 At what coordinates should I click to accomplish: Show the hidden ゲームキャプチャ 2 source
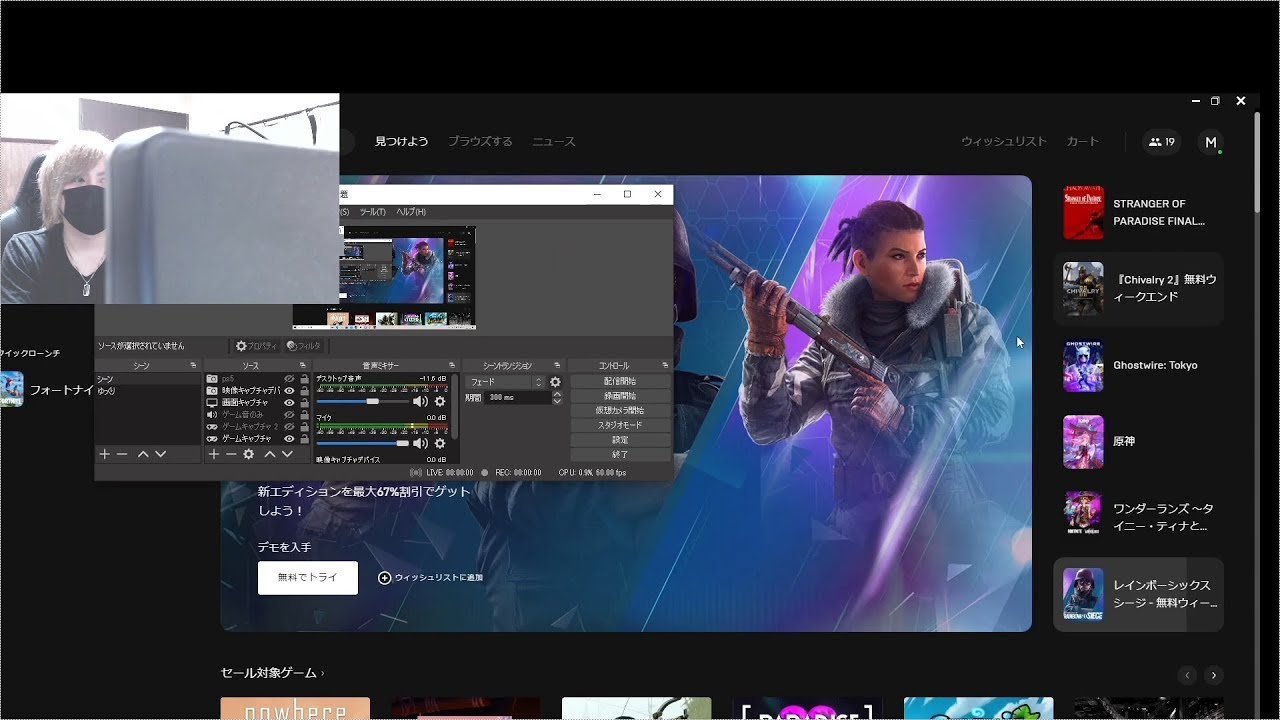click(x=289, y=427)
